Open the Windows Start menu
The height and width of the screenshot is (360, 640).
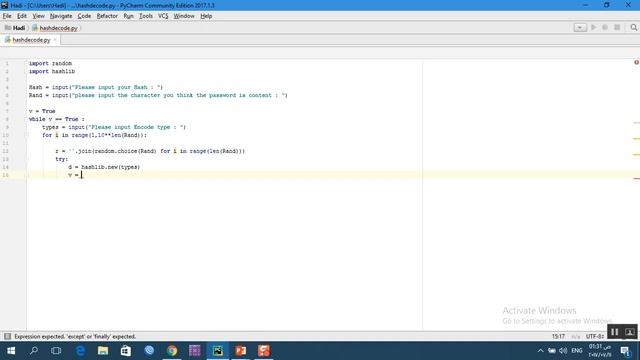tap(11, 351)
